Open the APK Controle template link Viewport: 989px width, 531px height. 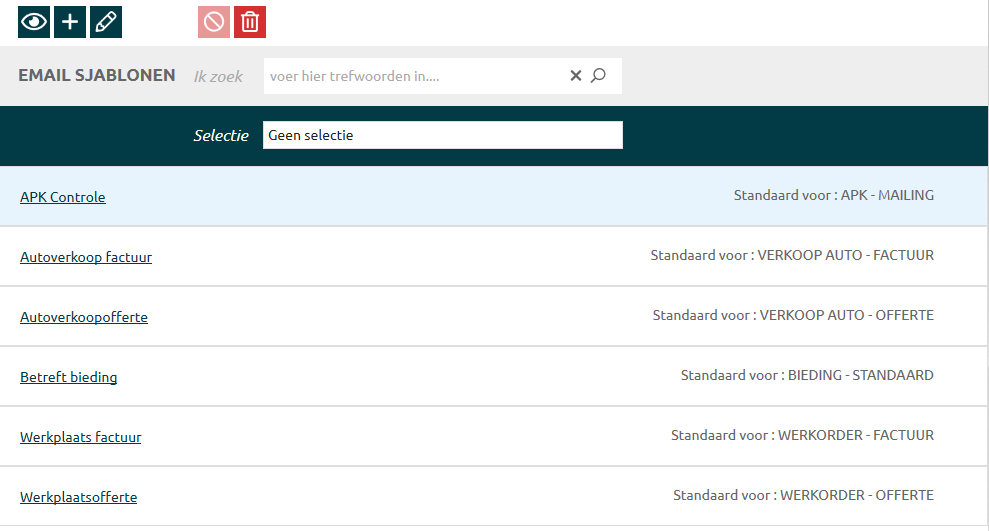click(62, 197)
